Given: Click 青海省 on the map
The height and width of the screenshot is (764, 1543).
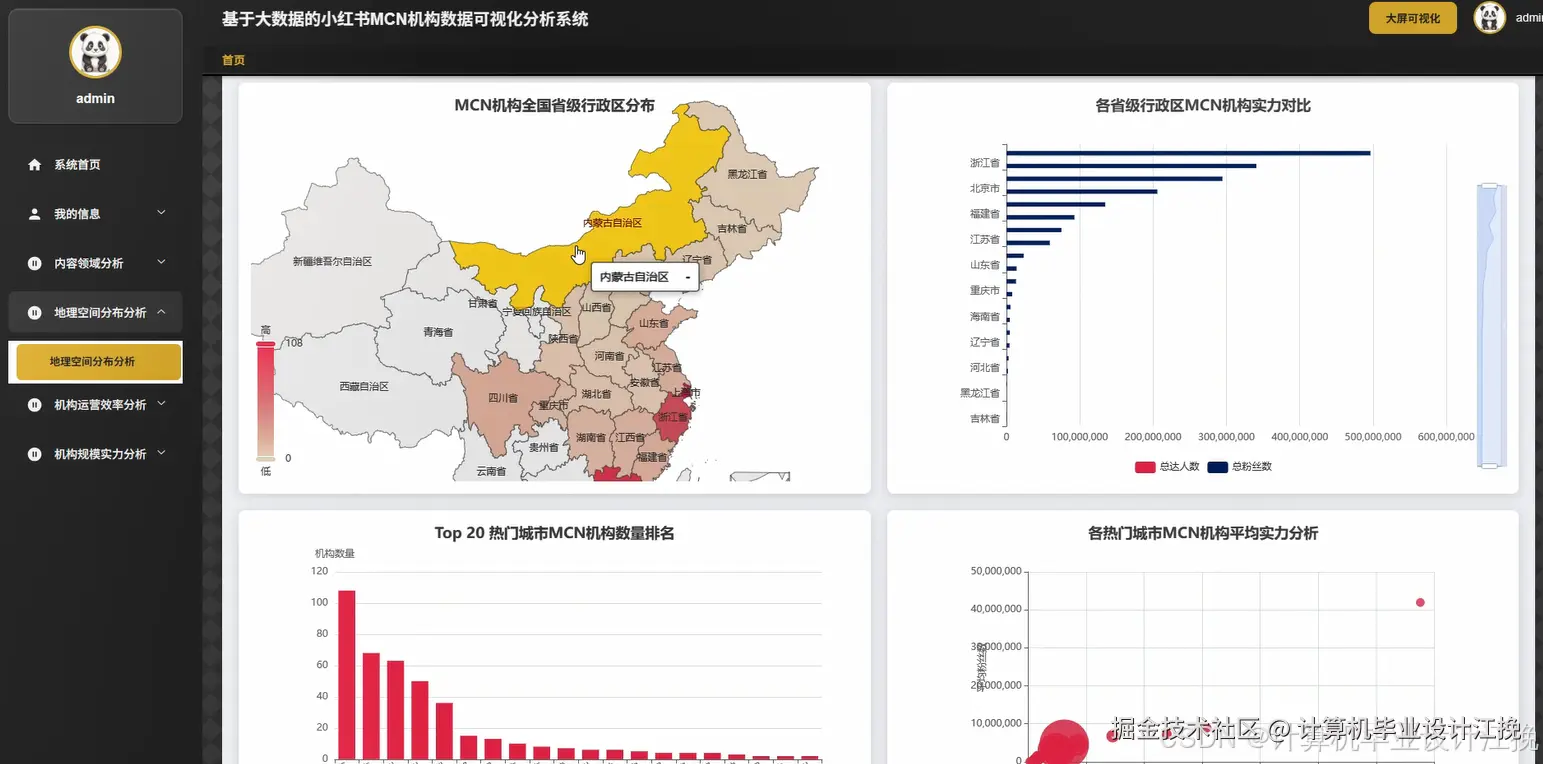Looking at the screenshot, I should pyautogui.click(x=438, y=332).
